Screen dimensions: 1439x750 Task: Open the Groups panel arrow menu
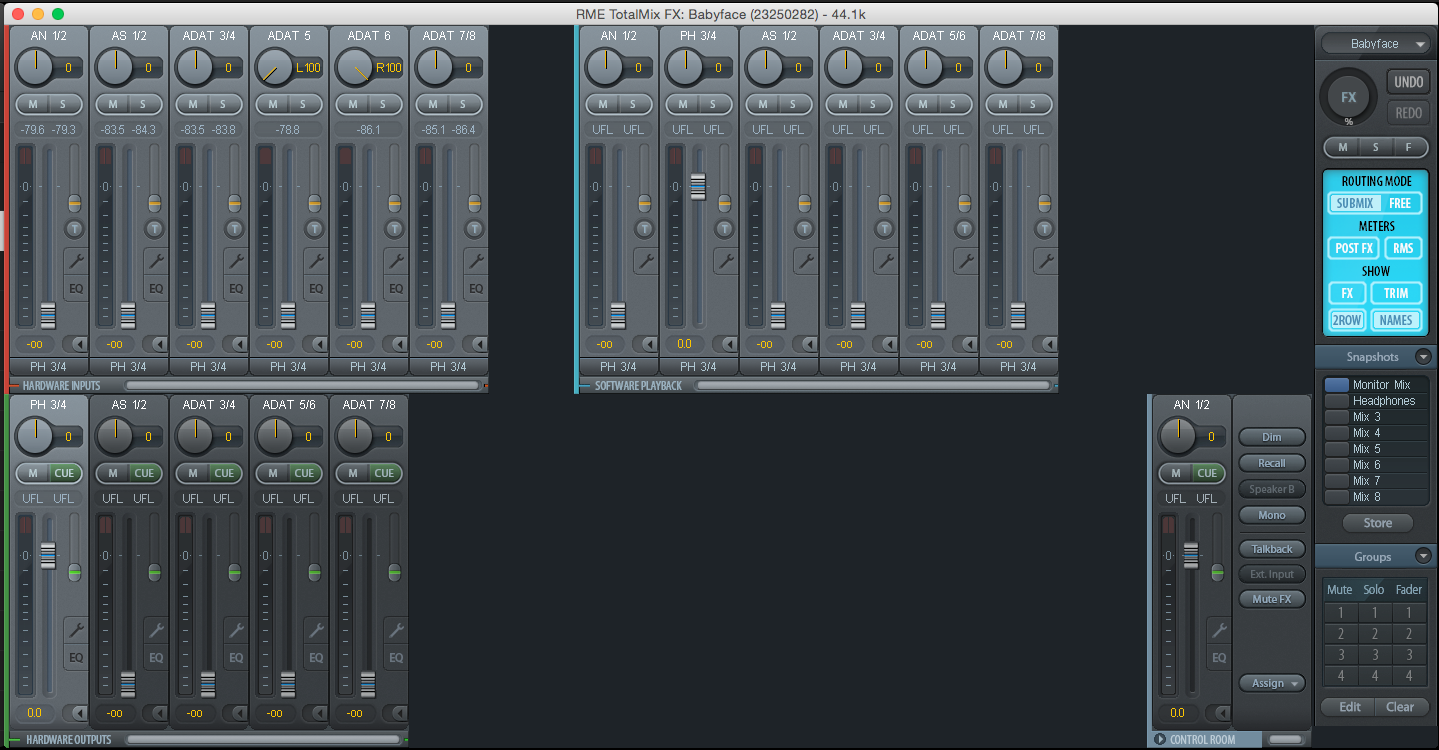(x=1423, y=557)
